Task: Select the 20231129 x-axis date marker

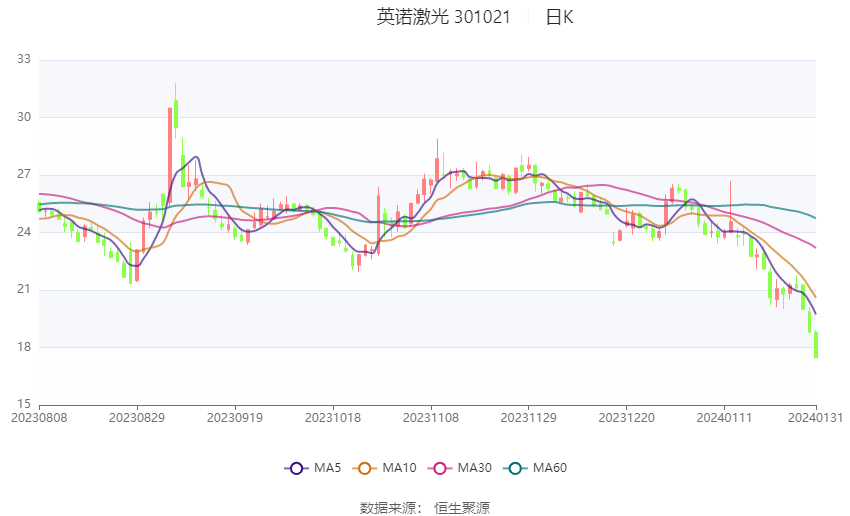Action: 529,418
